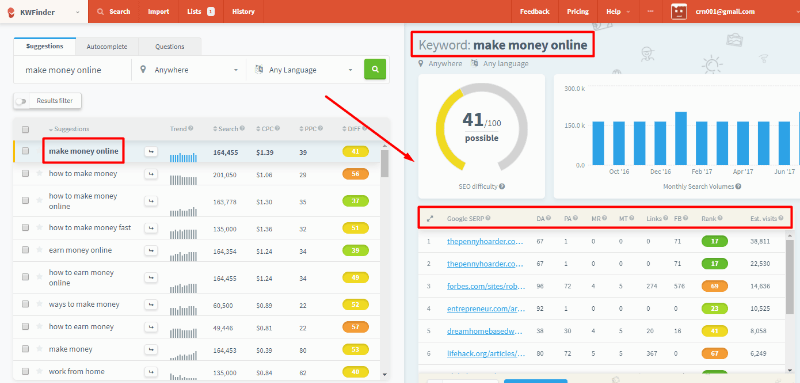
Task: Click the help icon beside Monthly Search Volumes
Action: point(738,187)
